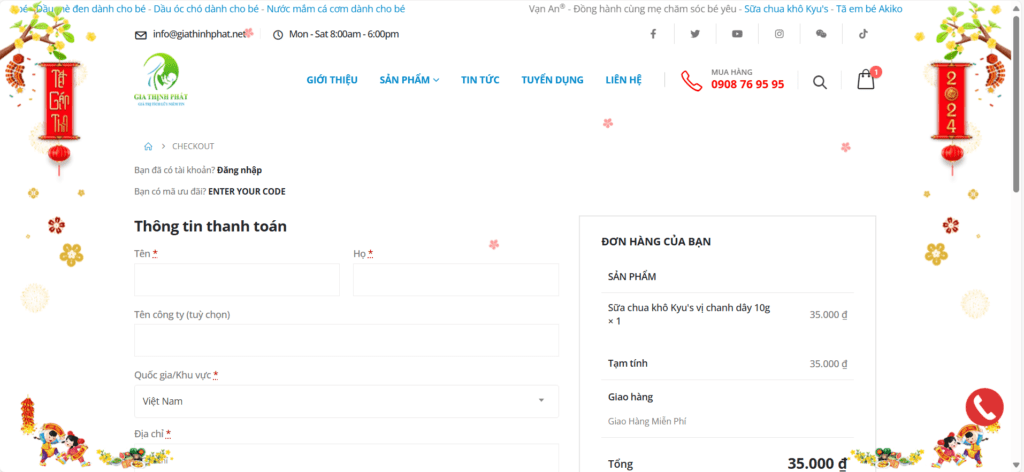1024x472 pixels.
Task: Click the Tên first name input field
Action: tap(237, 280)
